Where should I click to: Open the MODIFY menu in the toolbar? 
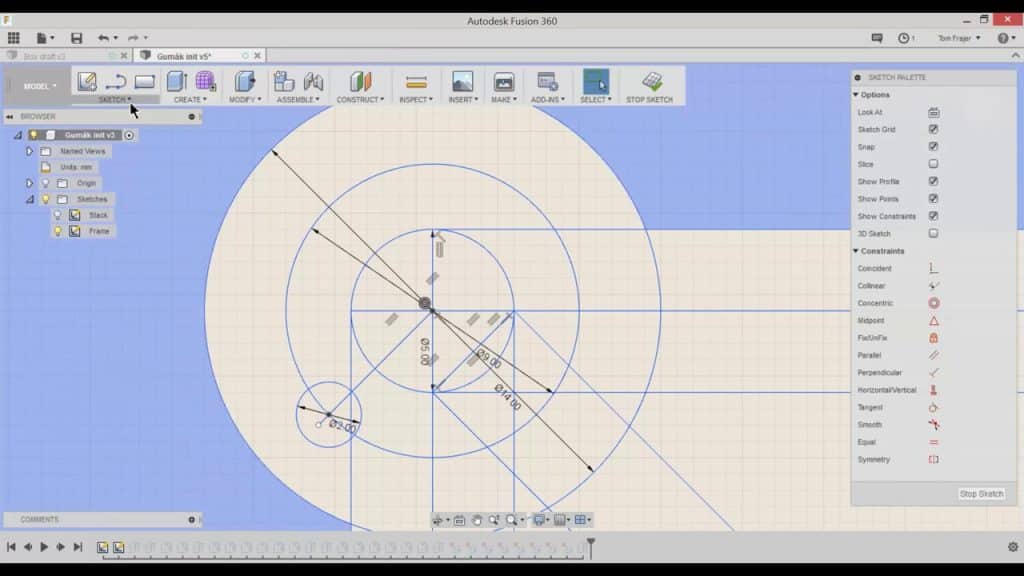(x=242, y=98)
